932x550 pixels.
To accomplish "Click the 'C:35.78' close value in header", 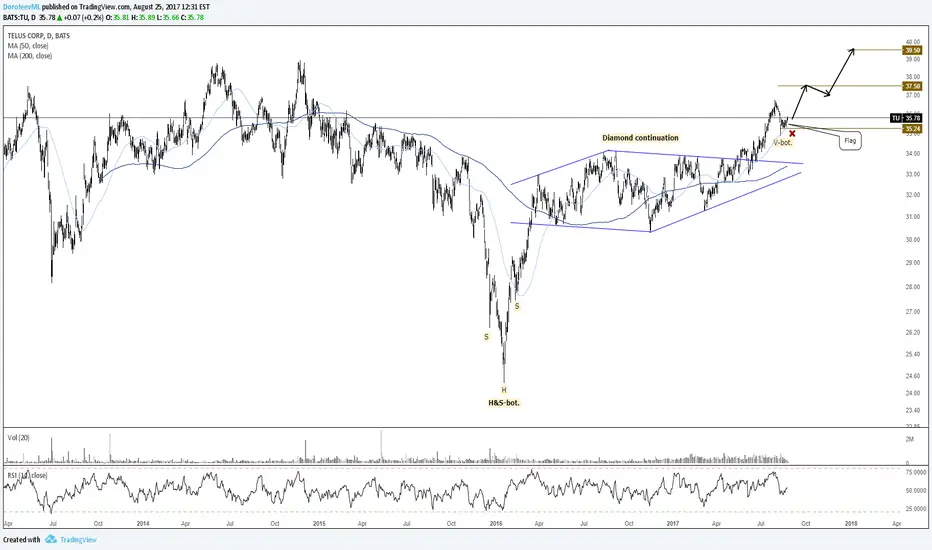I will (x=191, y=18).
